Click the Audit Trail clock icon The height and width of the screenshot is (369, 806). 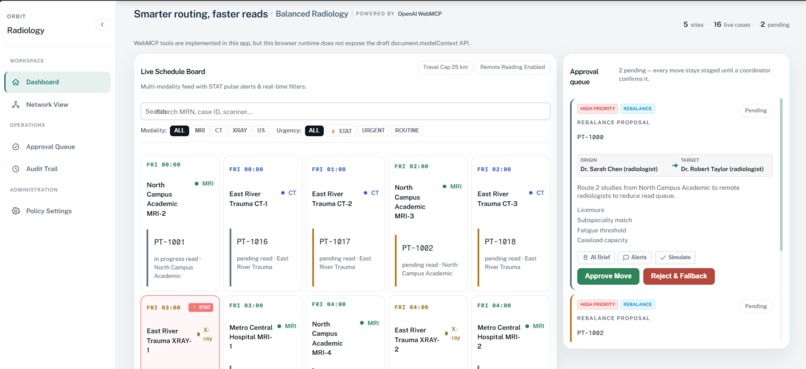(x=15, y=169)
